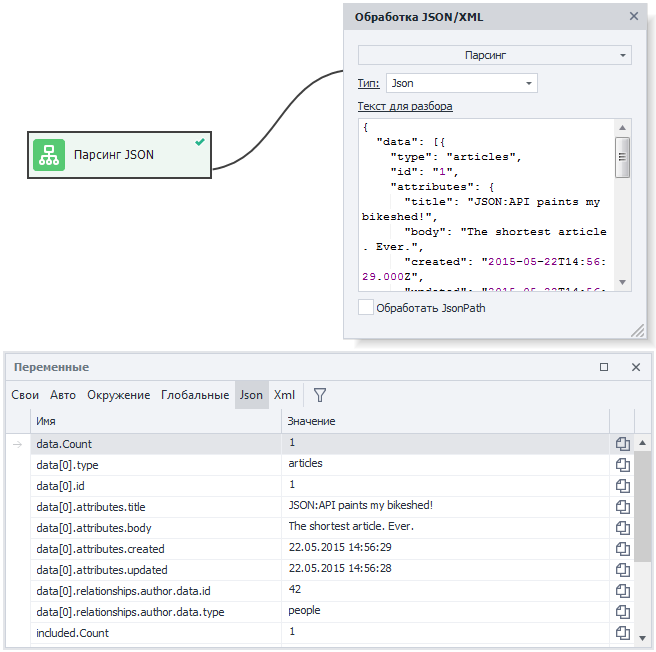Copy value of data[0].type row
The image size is (656, 652).
coord(622,464)
